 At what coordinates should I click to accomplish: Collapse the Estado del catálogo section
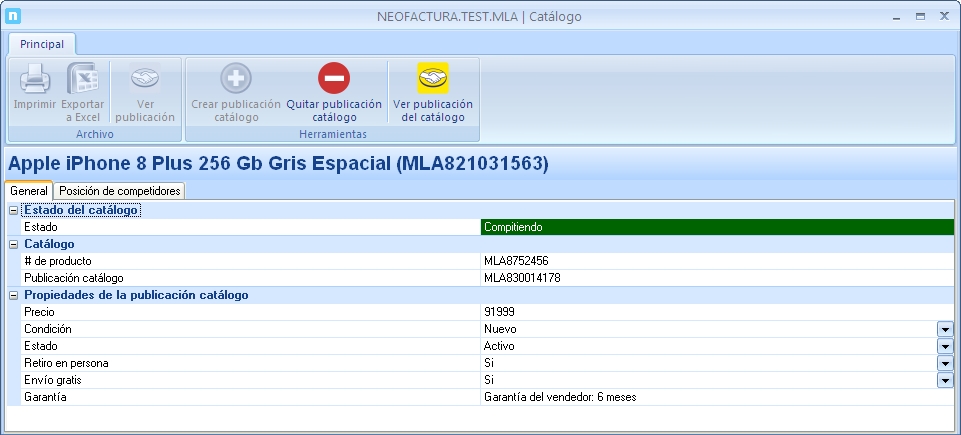pyautogui.click(x=14, y=210)
